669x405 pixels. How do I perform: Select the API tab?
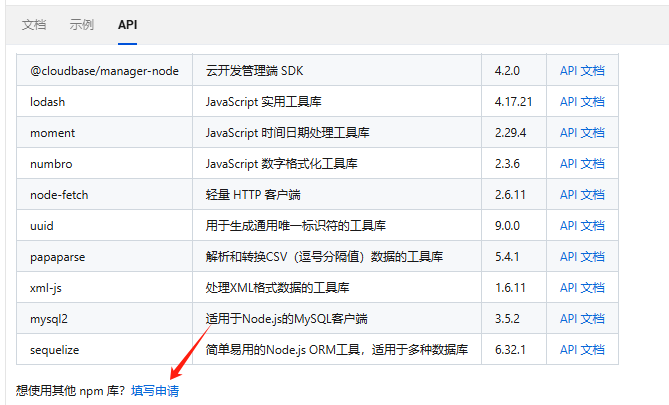click(x=128, y=25)
